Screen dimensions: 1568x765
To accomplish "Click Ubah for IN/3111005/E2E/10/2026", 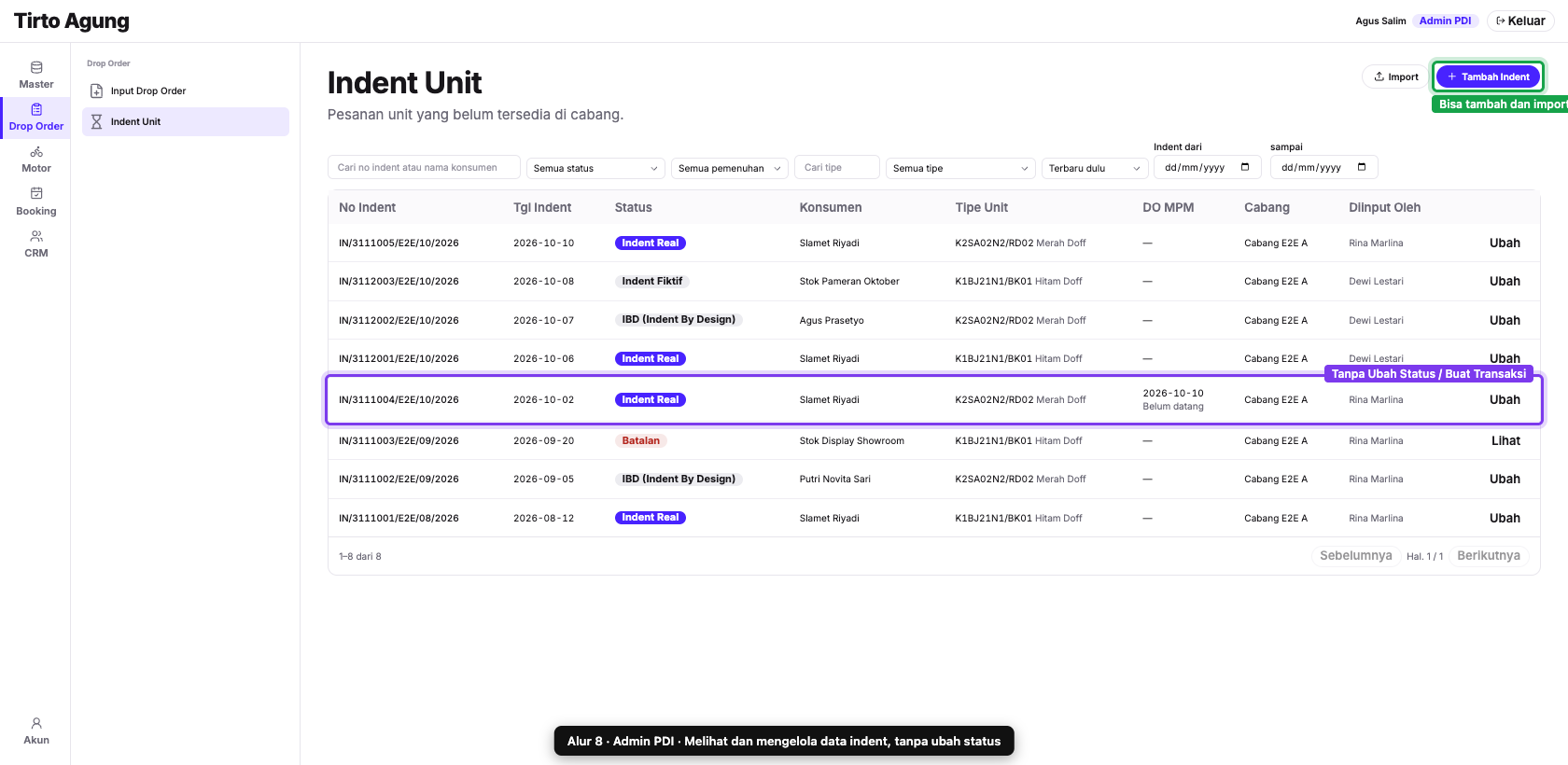I will (x=1505, y=243).
